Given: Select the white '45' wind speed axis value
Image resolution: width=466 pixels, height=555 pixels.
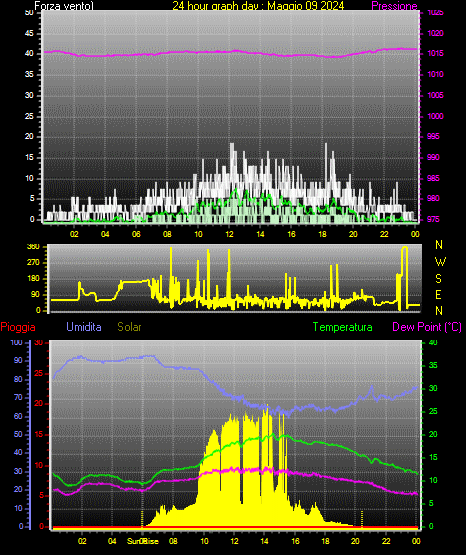Looking at the screenshot, I should point(29,33).
